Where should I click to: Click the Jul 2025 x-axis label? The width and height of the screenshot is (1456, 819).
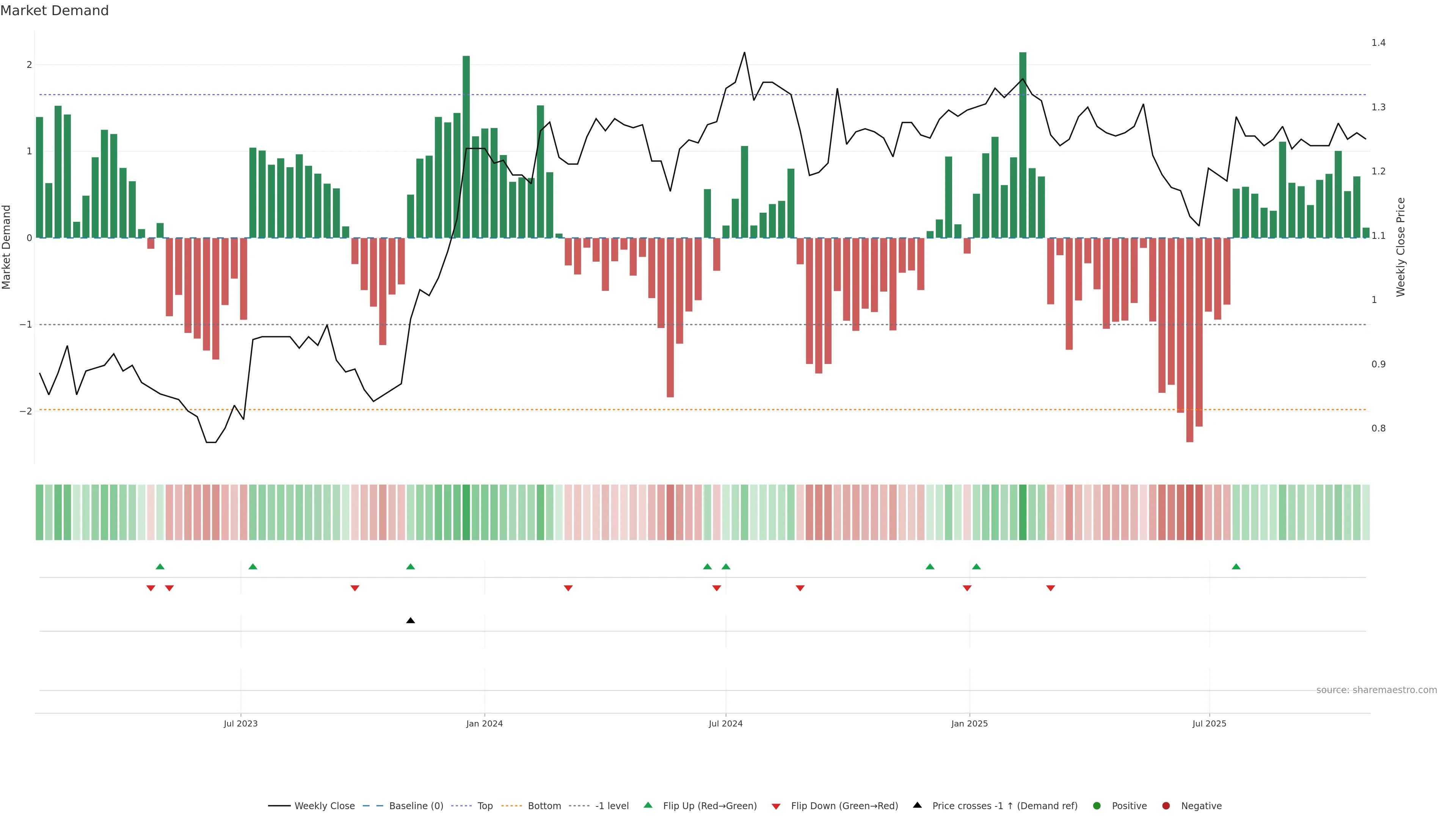pyautogui.click(x=1210, y=724)
